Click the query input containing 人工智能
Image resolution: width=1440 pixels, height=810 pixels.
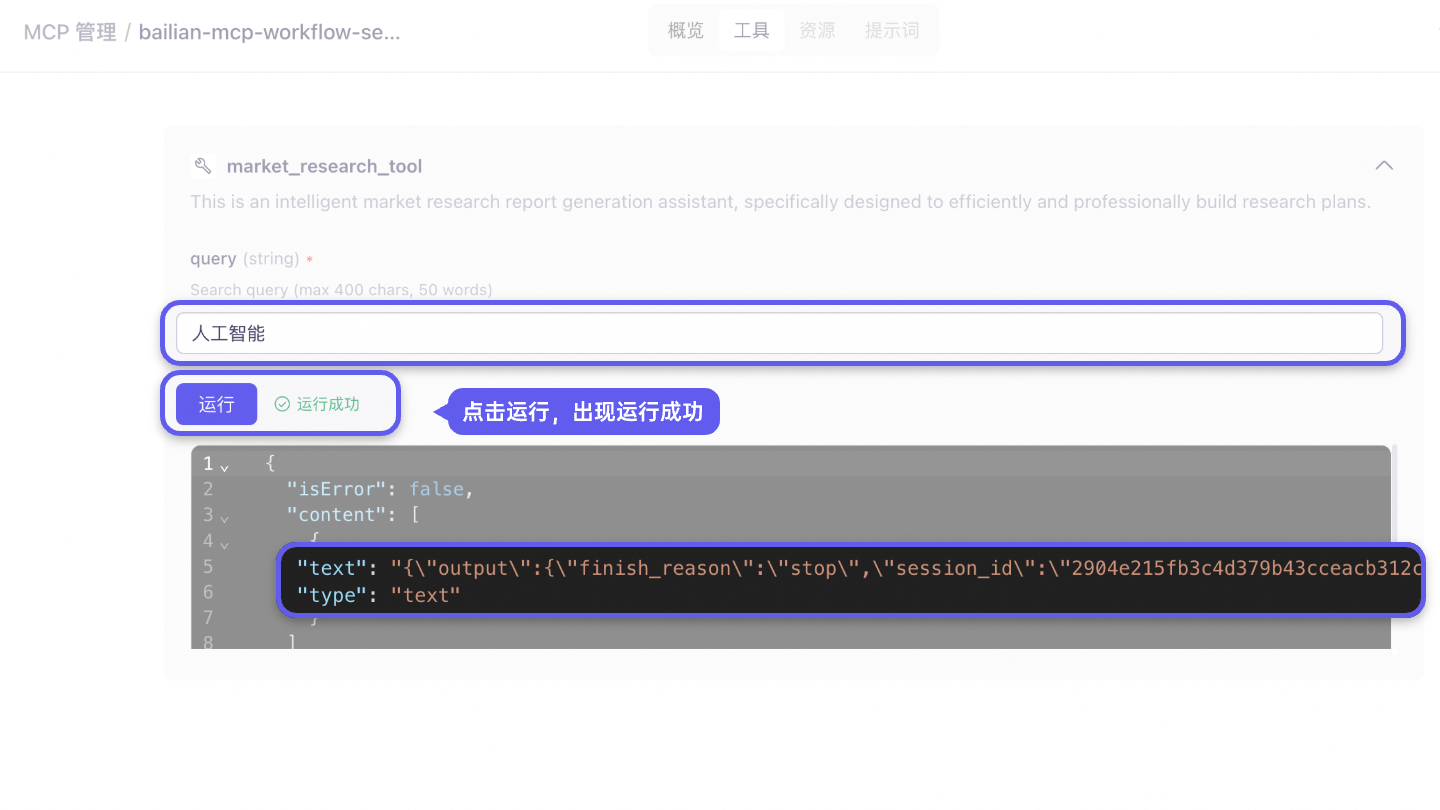pos(780,332)
